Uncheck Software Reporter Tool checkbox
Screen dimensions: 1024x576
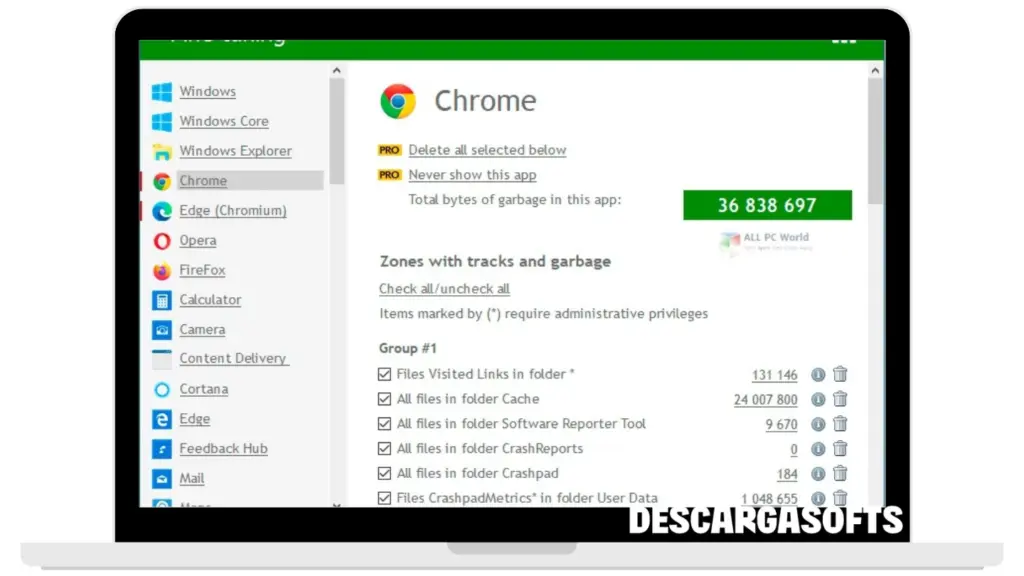(x=385, y=424)
